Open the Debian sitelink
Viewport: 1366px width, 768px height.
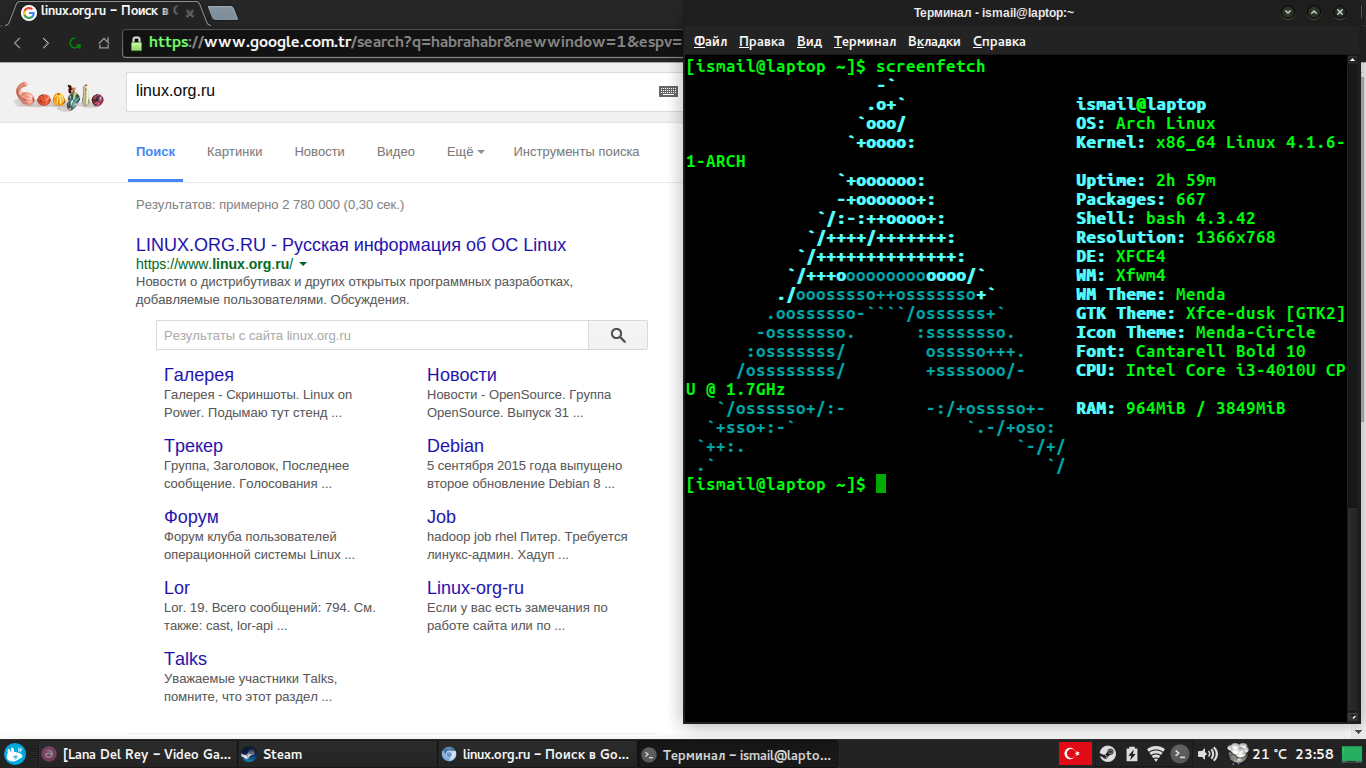point(455,446)
